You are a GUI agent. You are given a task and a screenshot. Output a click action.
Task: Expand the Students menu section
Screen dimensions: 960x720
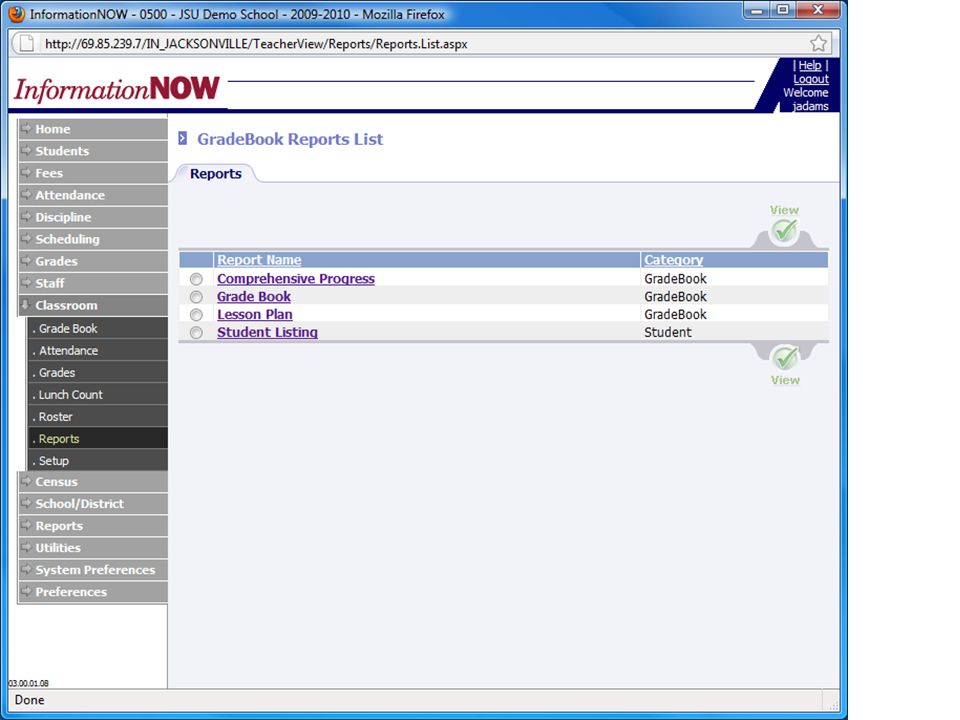[x=93, y=151]
